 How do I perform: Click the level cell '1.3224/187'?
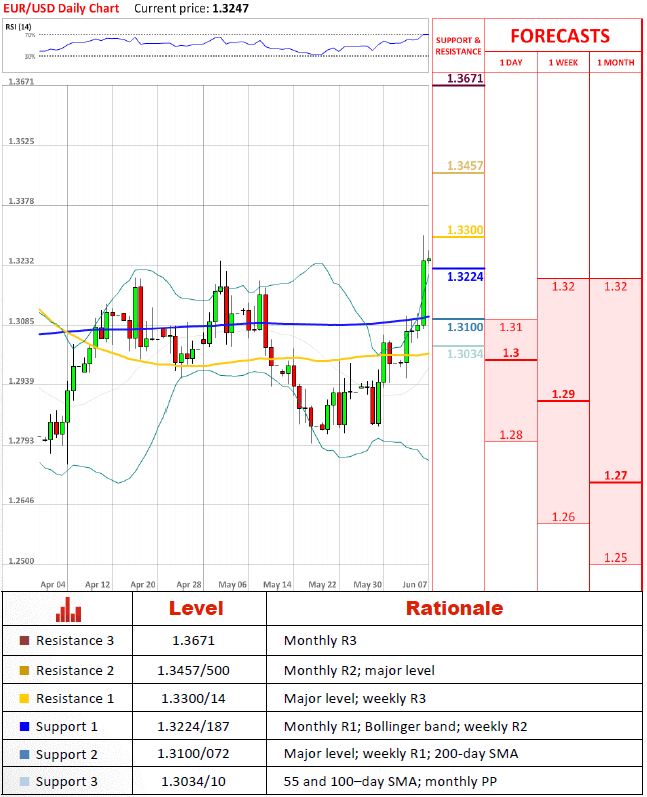(x=194, y=726)
